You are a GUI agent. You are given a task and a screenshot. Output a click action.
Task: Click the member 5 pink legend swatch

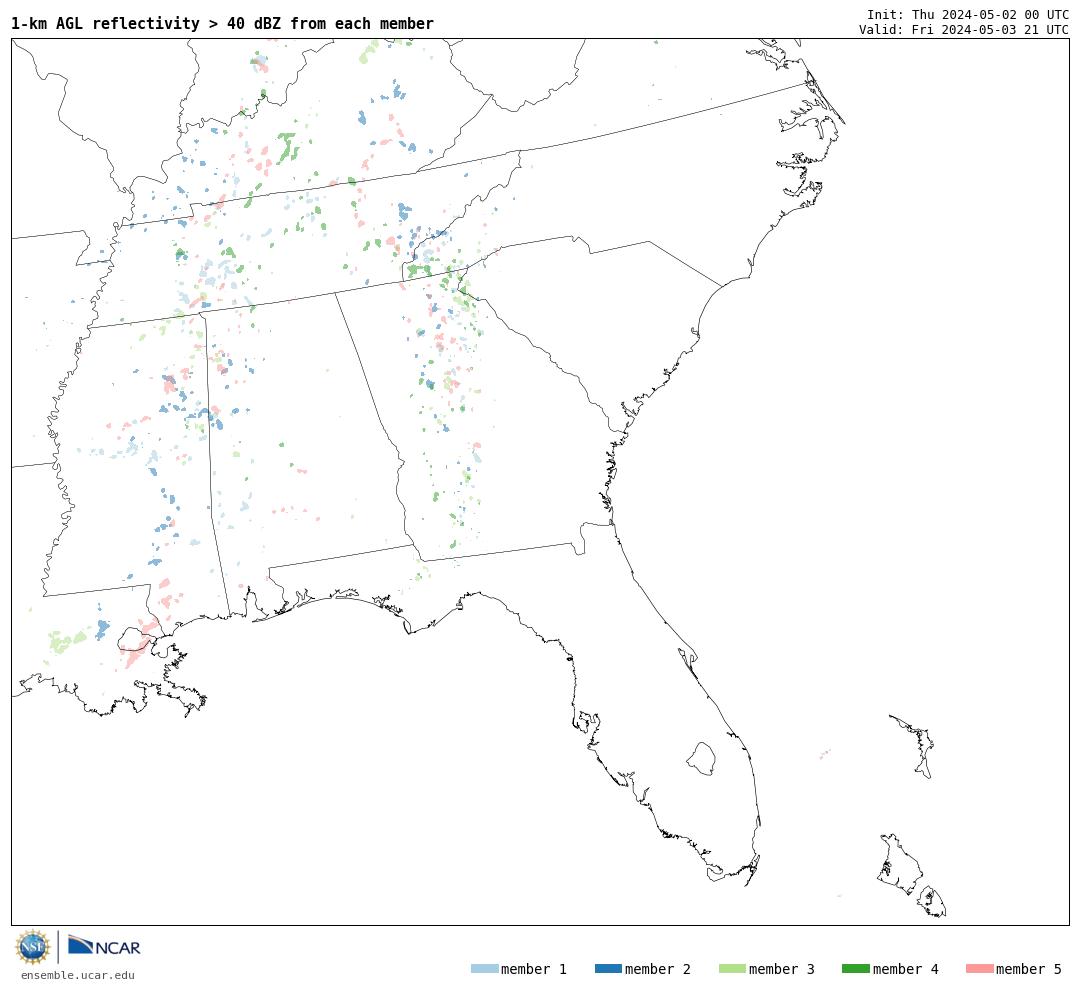pos(980,969)
